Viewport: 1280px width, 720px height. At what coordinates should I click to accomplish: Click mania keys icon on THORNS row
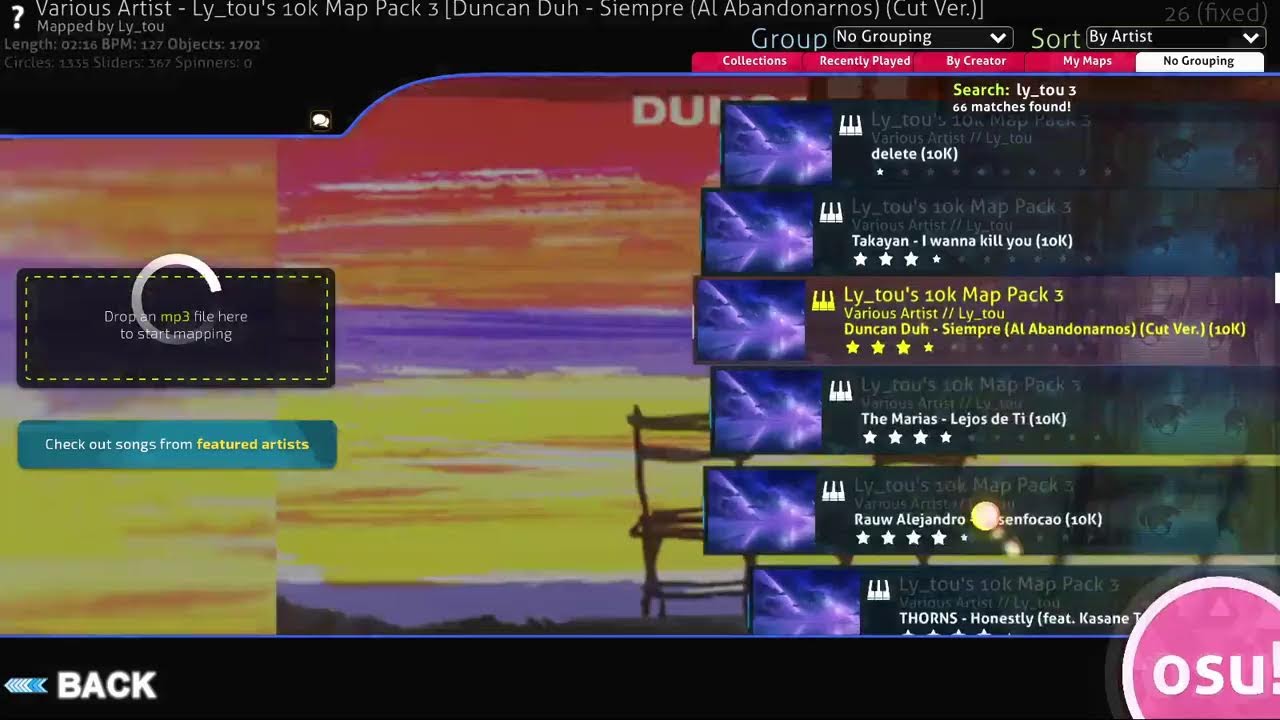(x=878, y=590)
